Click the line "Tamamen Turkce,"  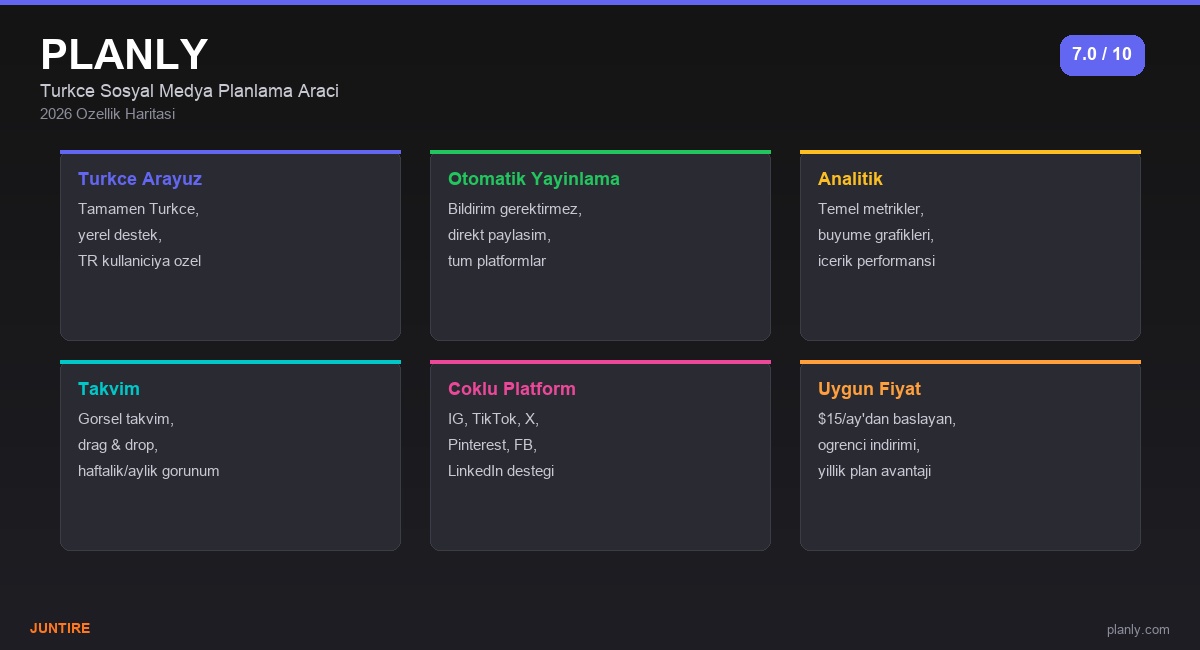(x=138, y=209)
